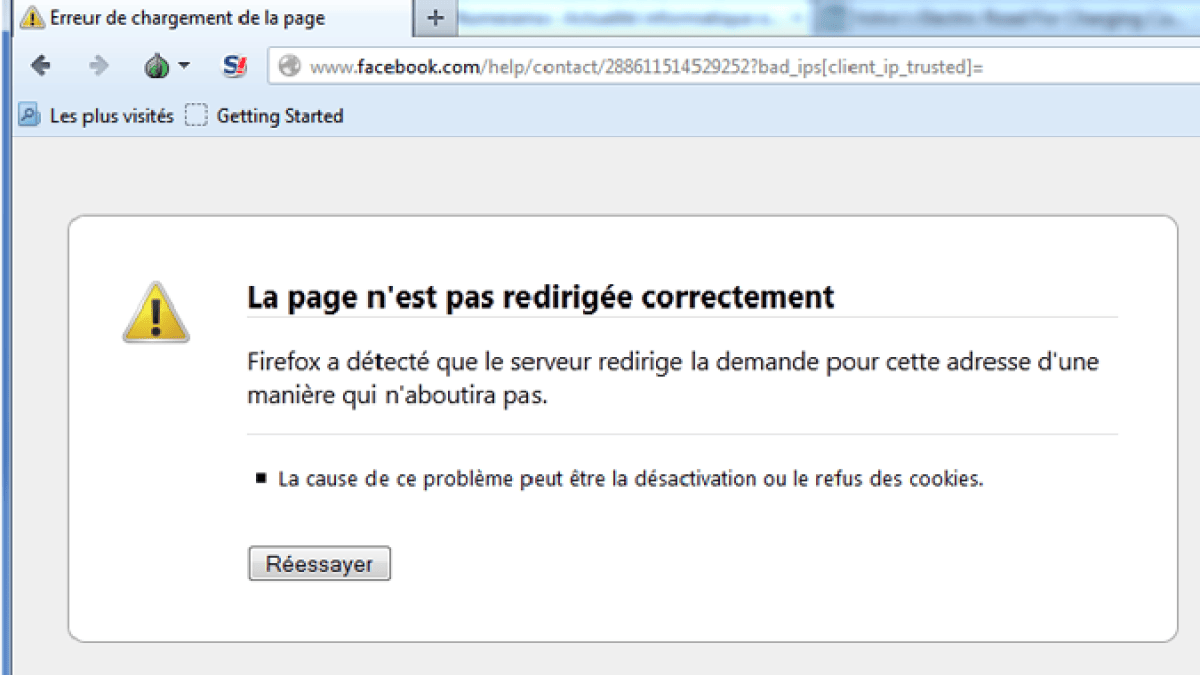Click the S! toolbar icon
The width and height of the screenshot is (1200, 675).
coord(234,67)
